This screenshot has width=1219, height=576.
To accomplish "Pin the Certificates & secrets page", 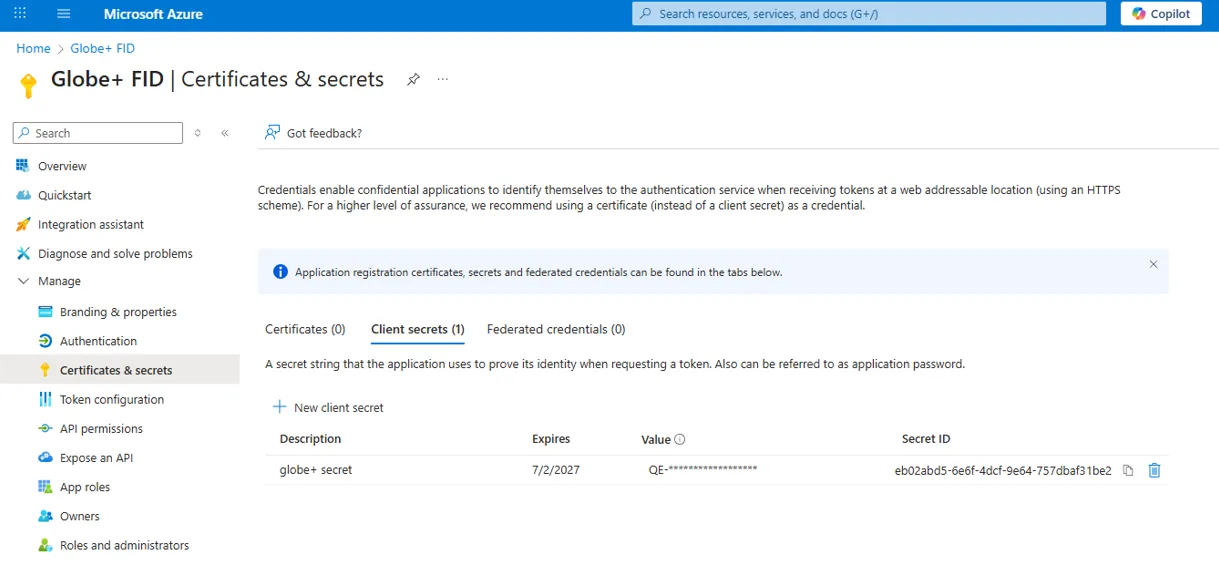I will coord(413,80).
